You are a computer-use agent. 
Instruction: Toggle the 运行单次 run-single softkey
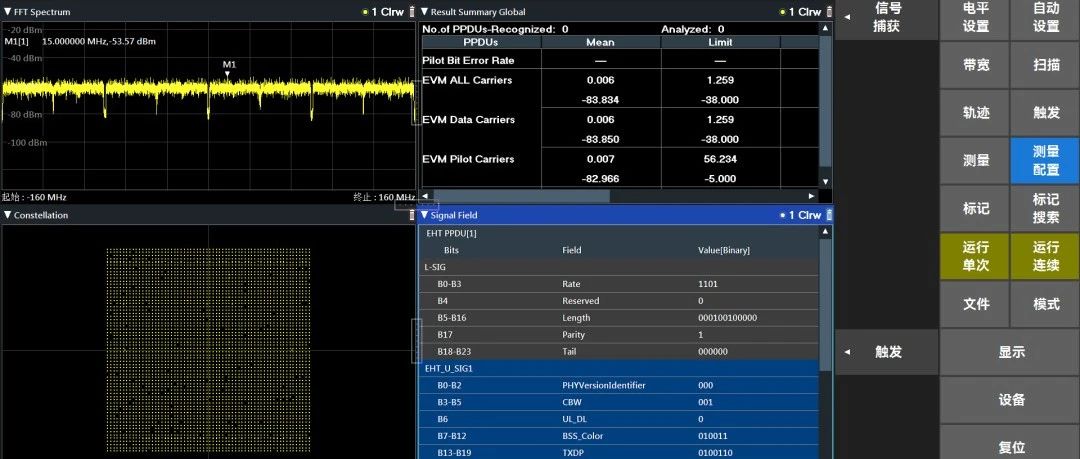(975, 256)
